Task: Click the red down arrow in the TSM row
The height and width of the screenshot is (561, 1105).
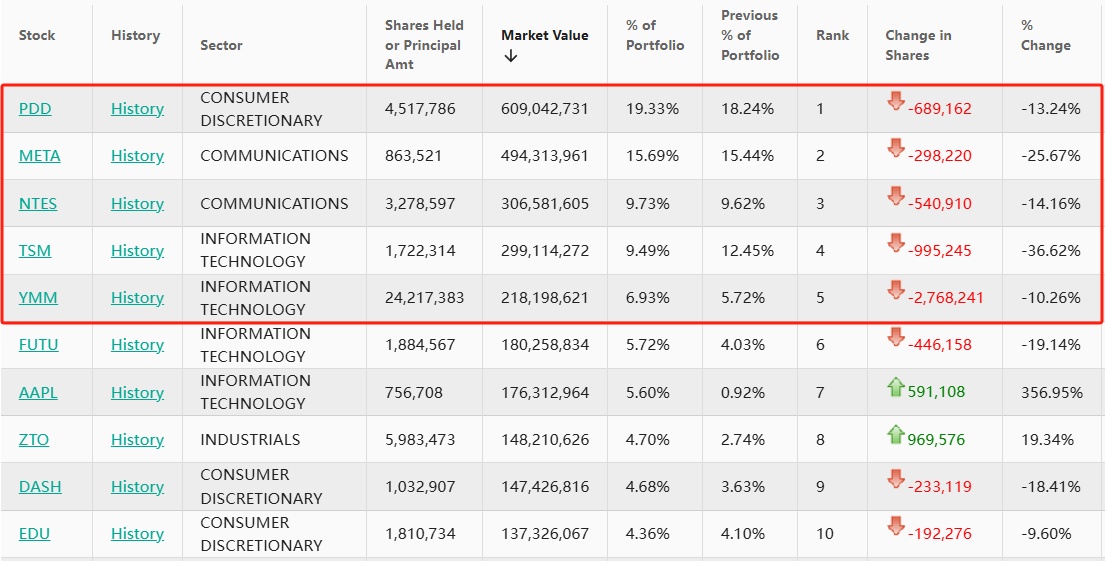Action: (895, 243)
